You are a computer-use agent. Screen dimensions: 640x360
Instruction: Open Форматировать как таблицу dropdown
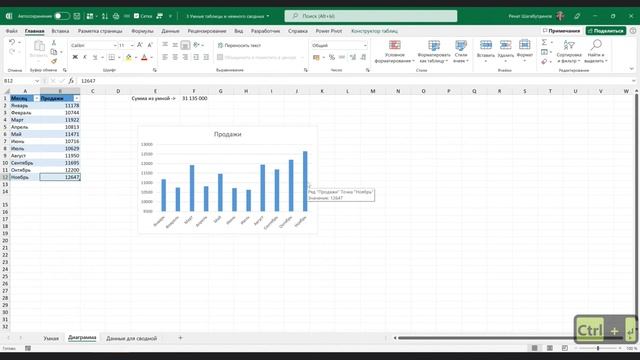pos(433,52)
